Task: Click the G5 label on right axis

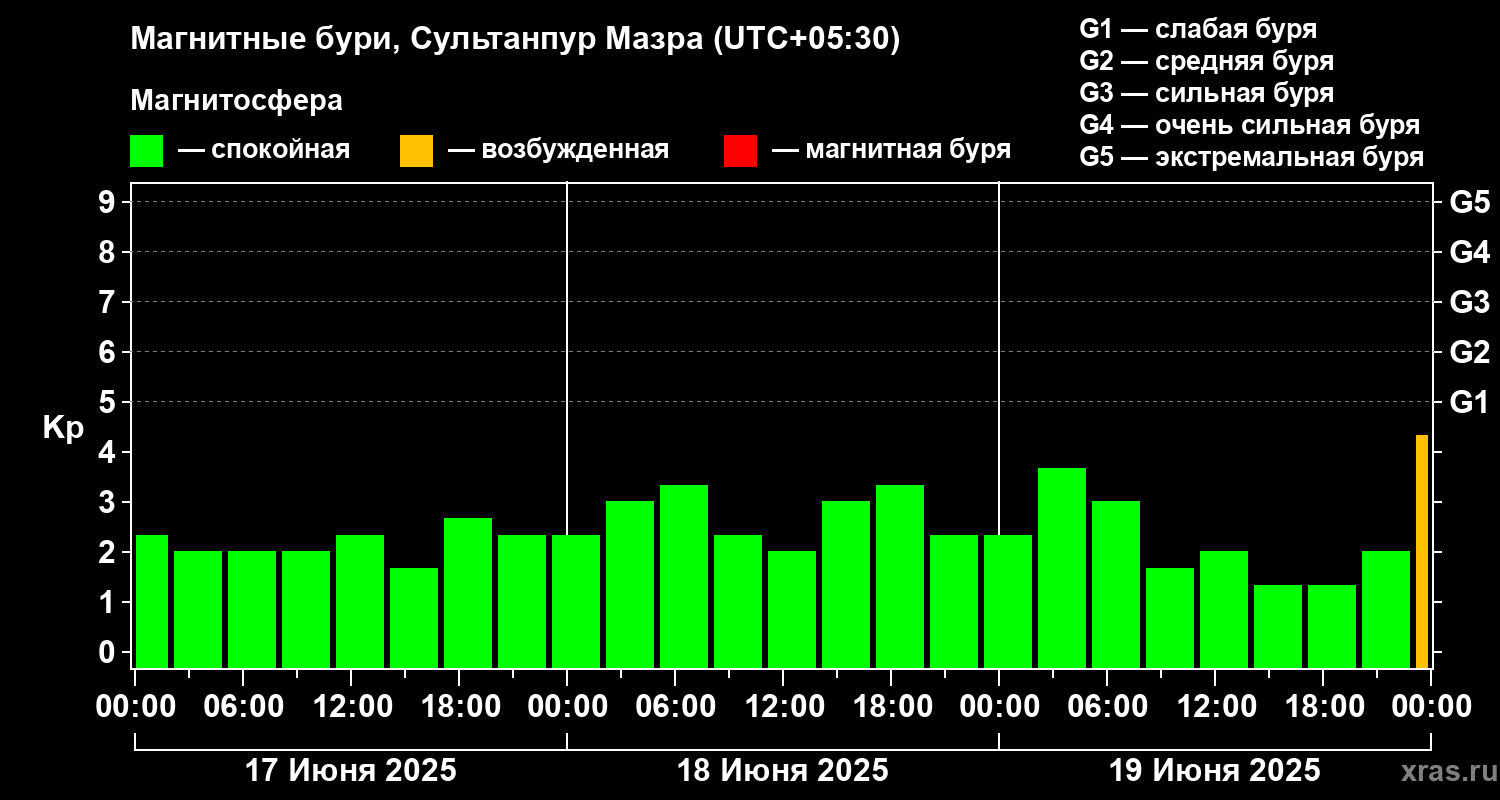Action: coord(1470,202)
